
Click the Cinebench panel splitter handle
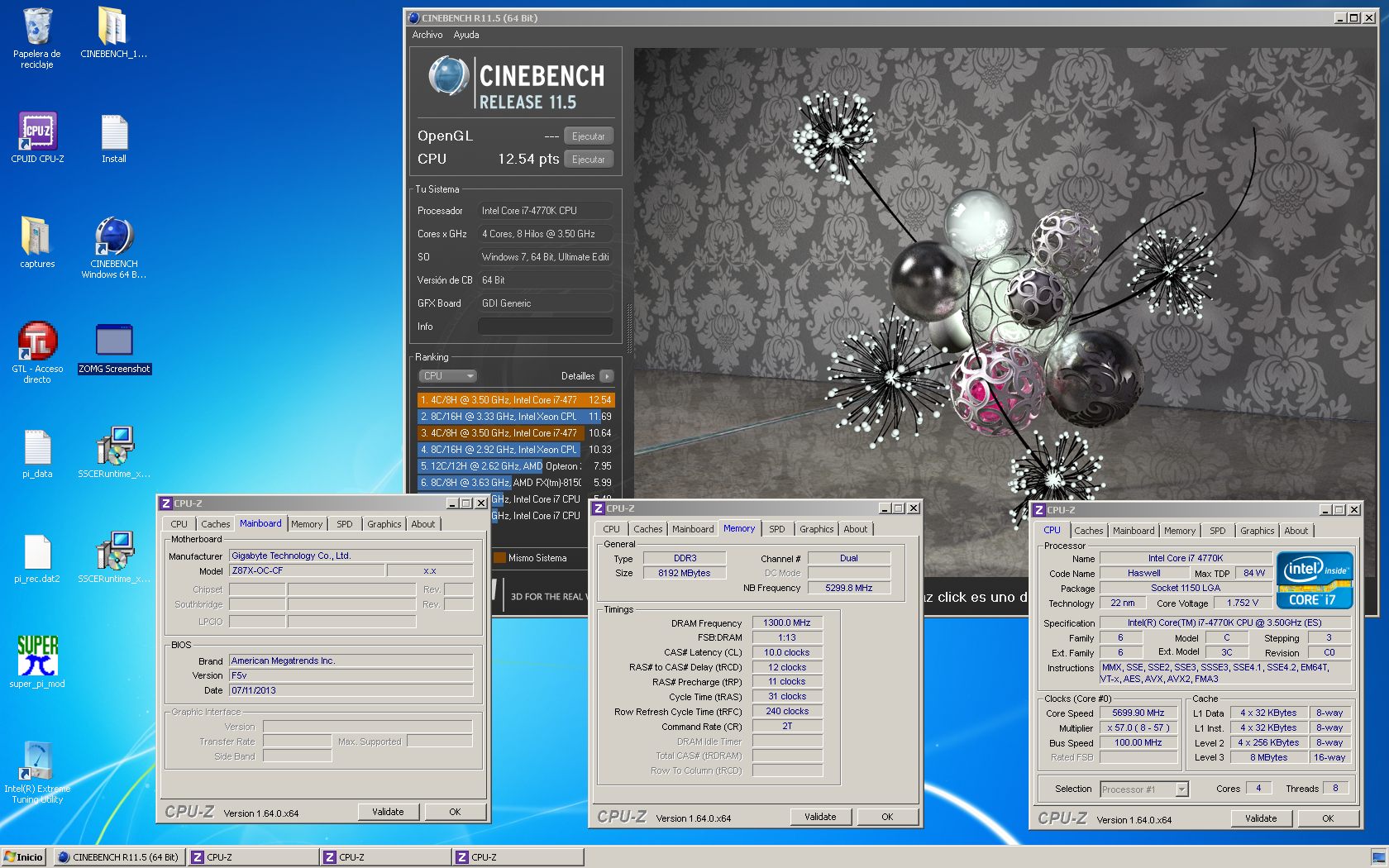[x=629, y=329]
